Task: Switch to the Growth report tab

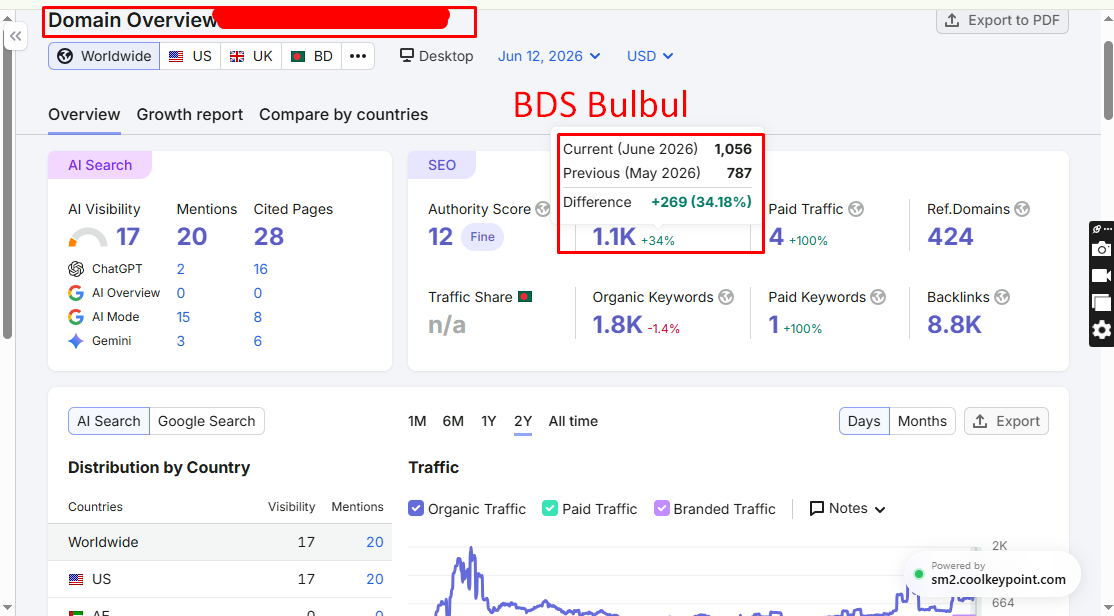Action: pos(190,114)
